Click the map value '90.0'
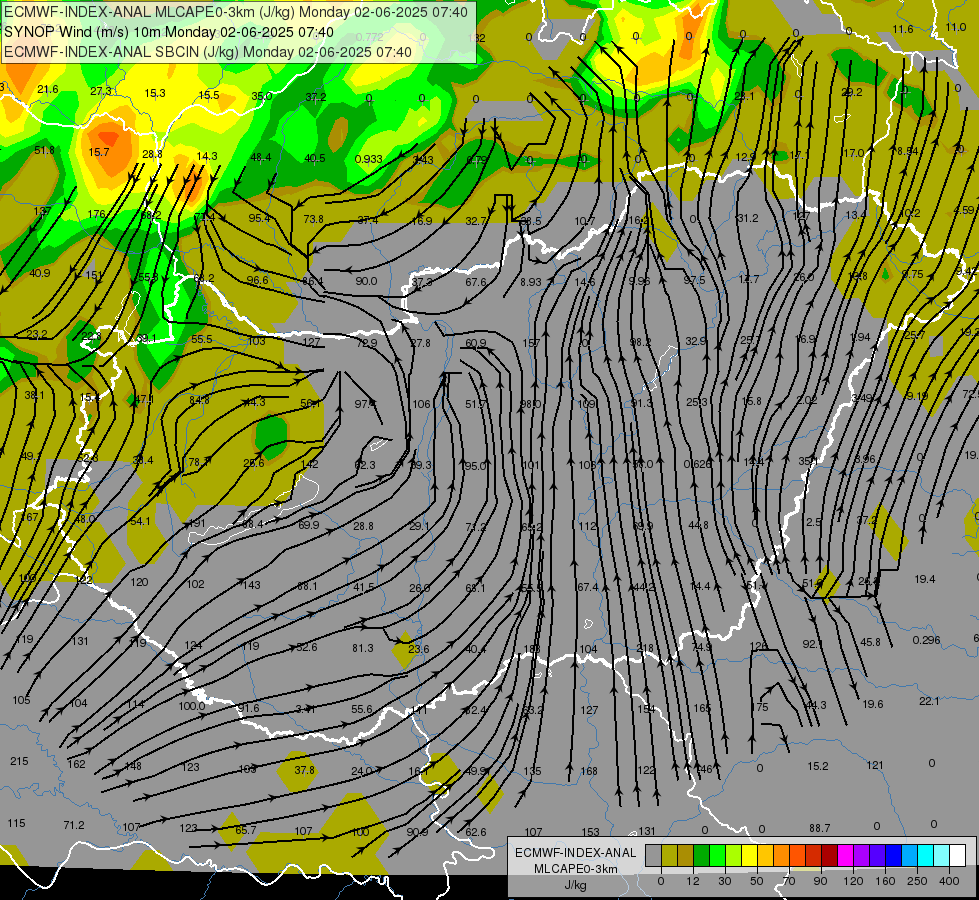The height and width of the screenshot is (900, 979). [x=367, y=281]
